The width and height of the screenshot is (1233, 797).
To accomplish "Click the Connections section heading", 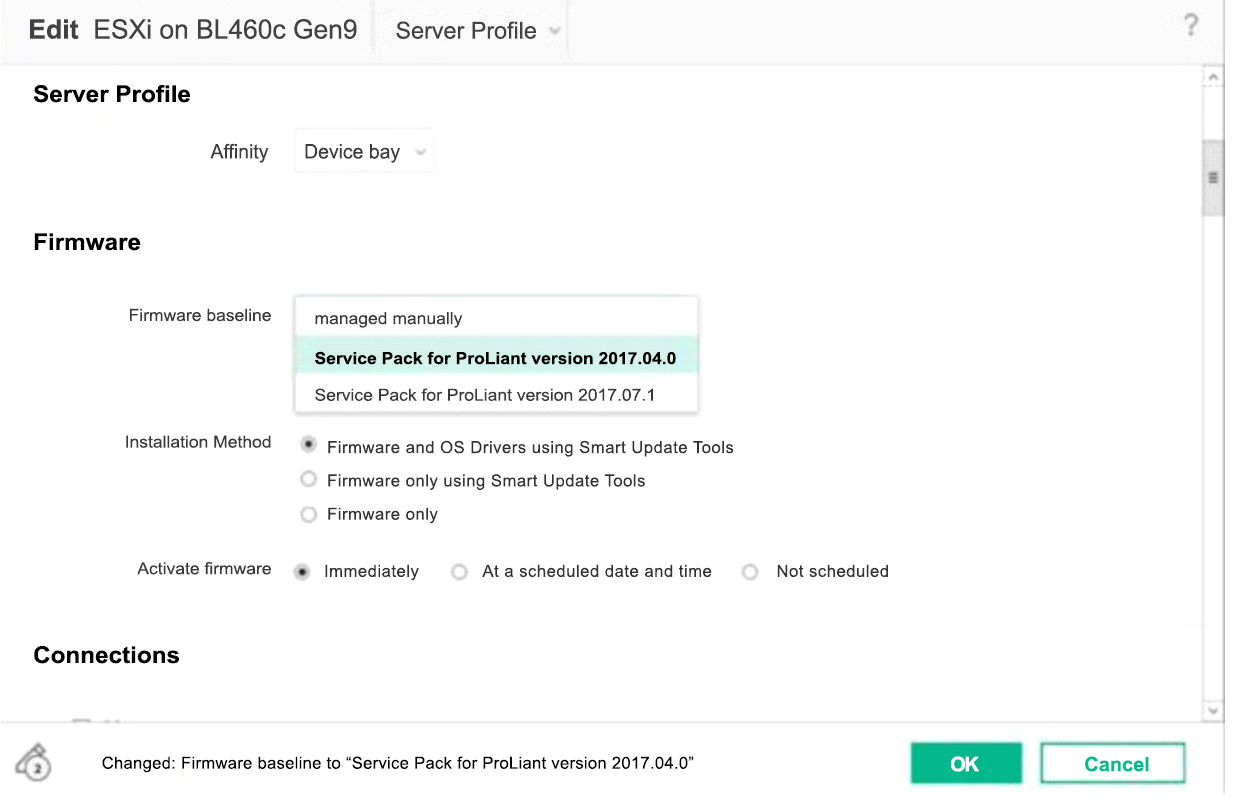I will tap(106, 655).
